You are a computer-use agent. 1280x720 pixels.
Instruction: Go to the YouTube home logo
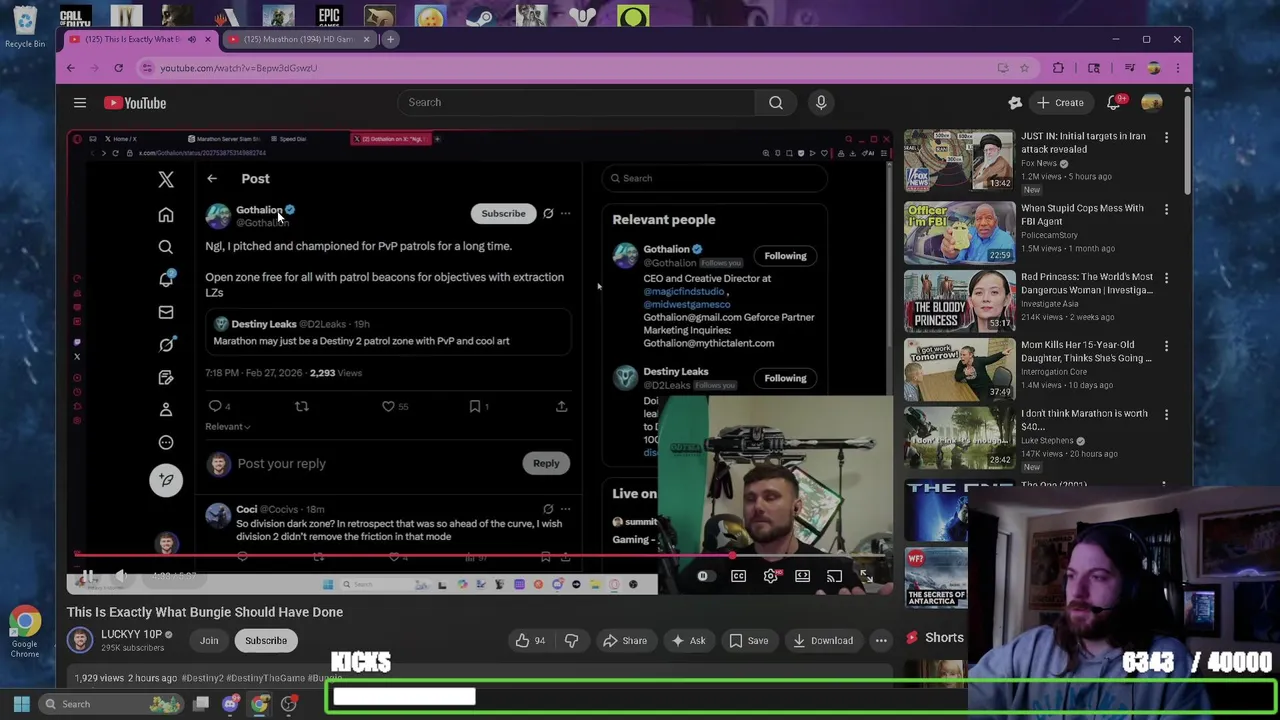point(135,102)
